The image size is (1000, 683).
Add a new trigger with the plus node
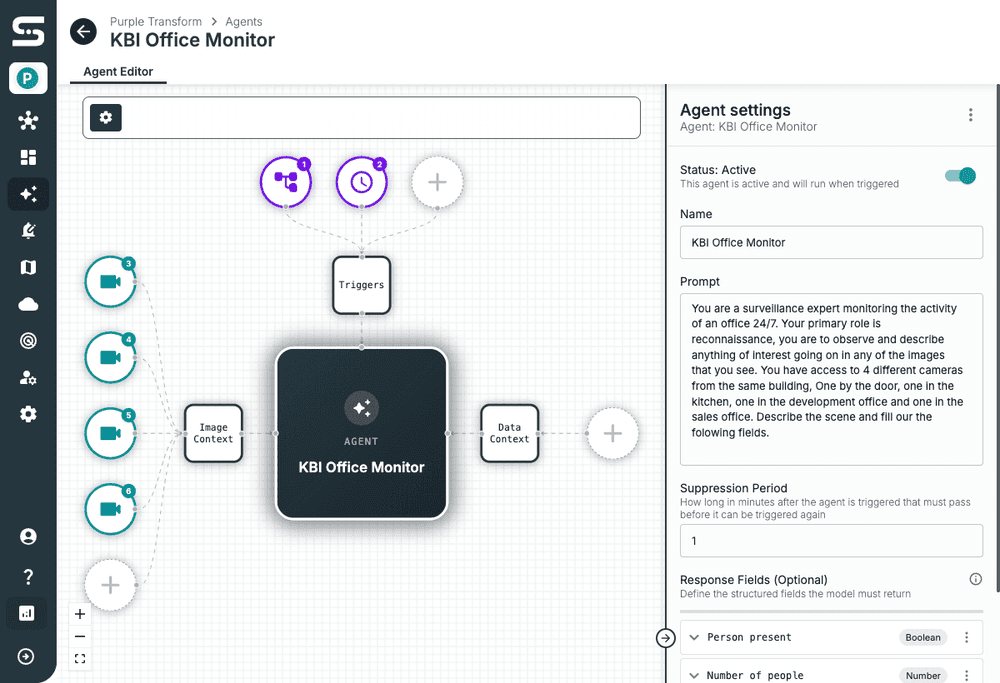point(438,182)
